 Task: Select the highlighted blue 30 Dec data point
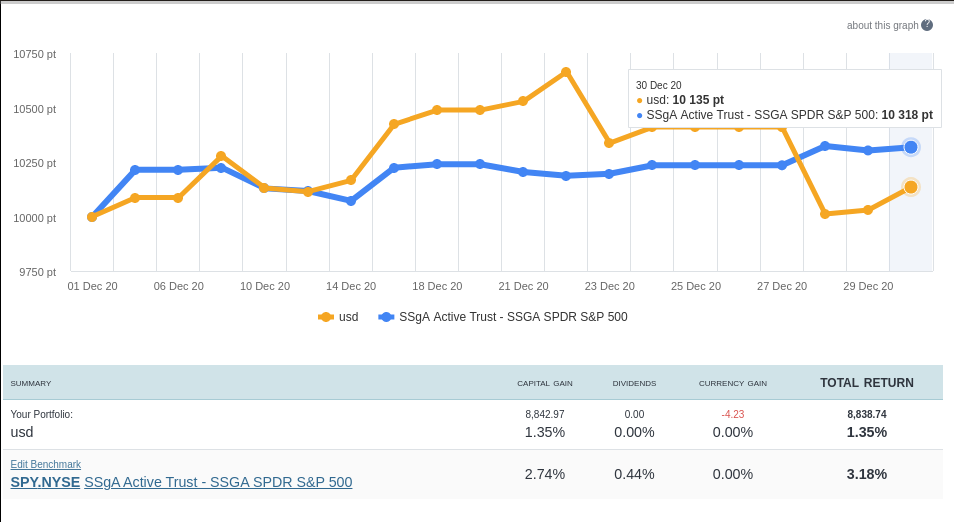click(911, 147)
